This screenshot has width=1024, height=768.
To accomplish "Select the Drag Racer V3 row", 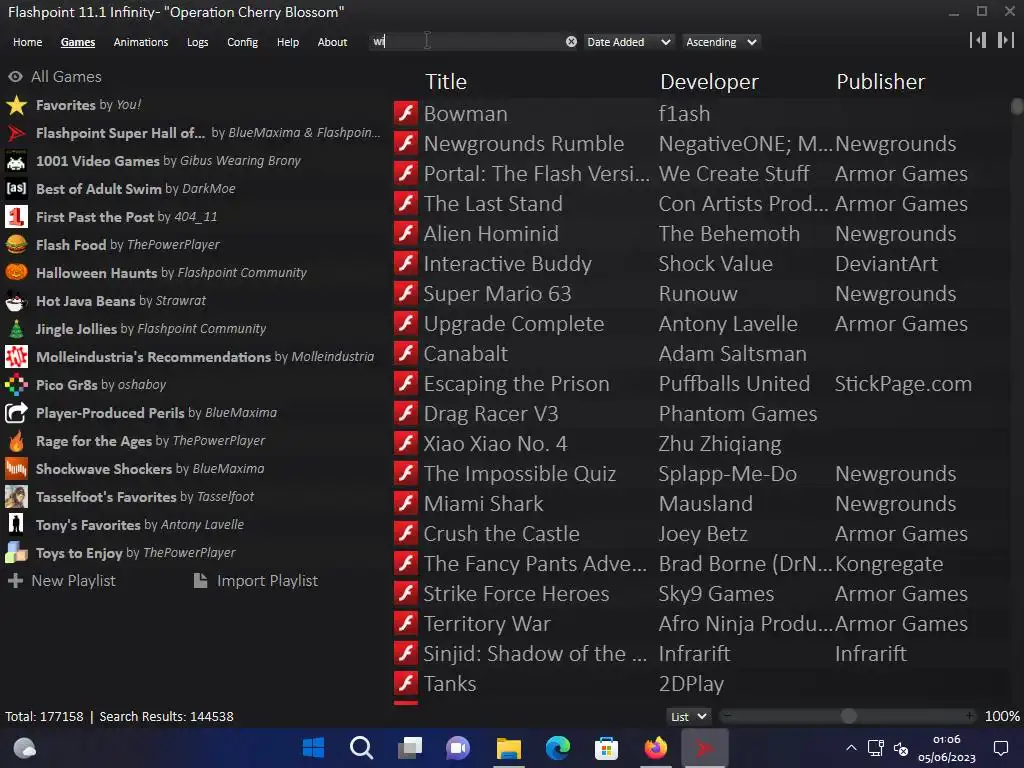I will [x=699, y=413].
